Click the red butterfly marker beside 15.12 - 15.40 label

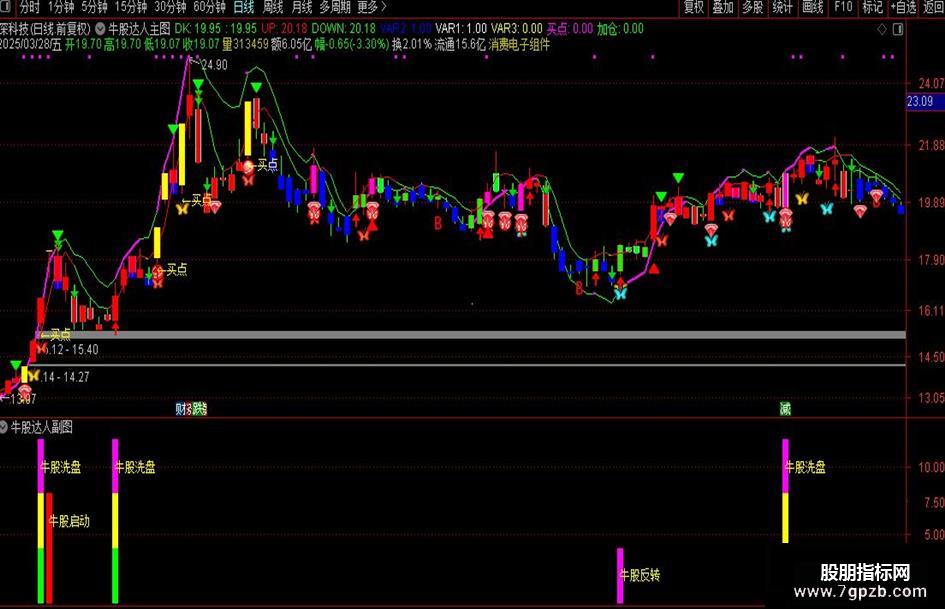42,348
